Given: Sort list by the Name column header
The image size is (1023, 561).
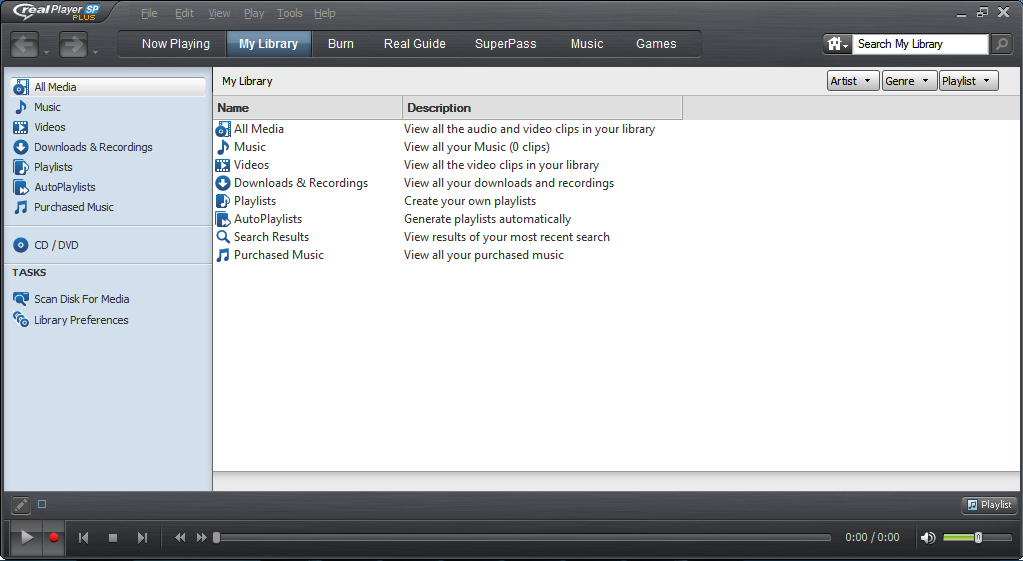Looking at the screenshot, I should click(x=307, y=108).
